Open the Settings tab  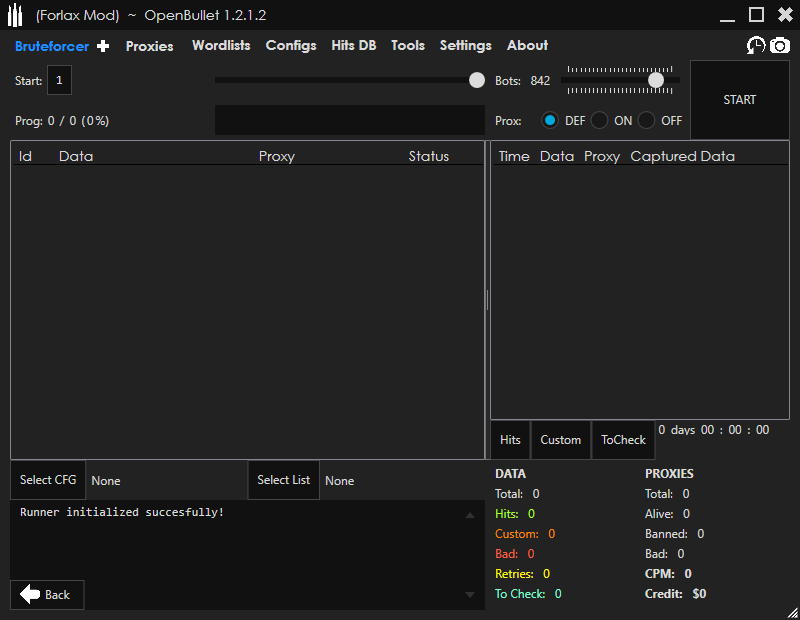coord(465,46)
